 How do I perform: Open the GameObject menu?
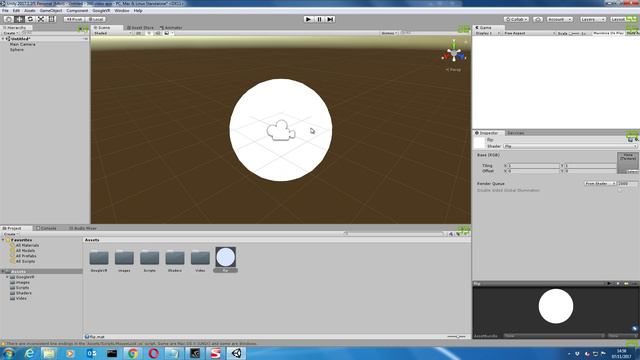point(51,11)
